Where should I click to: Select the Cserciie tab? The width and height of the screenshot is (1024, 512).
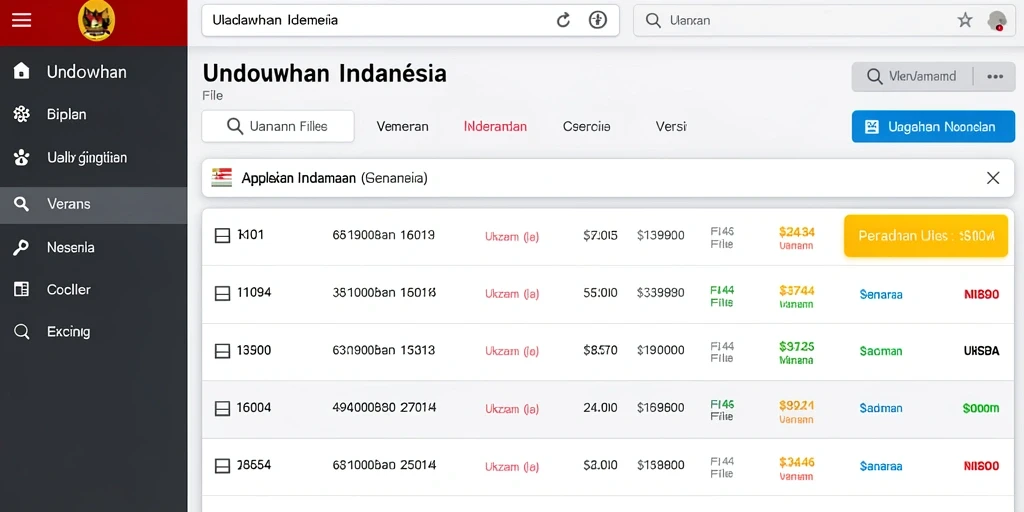pyautogui.click(x=586, y=127)
